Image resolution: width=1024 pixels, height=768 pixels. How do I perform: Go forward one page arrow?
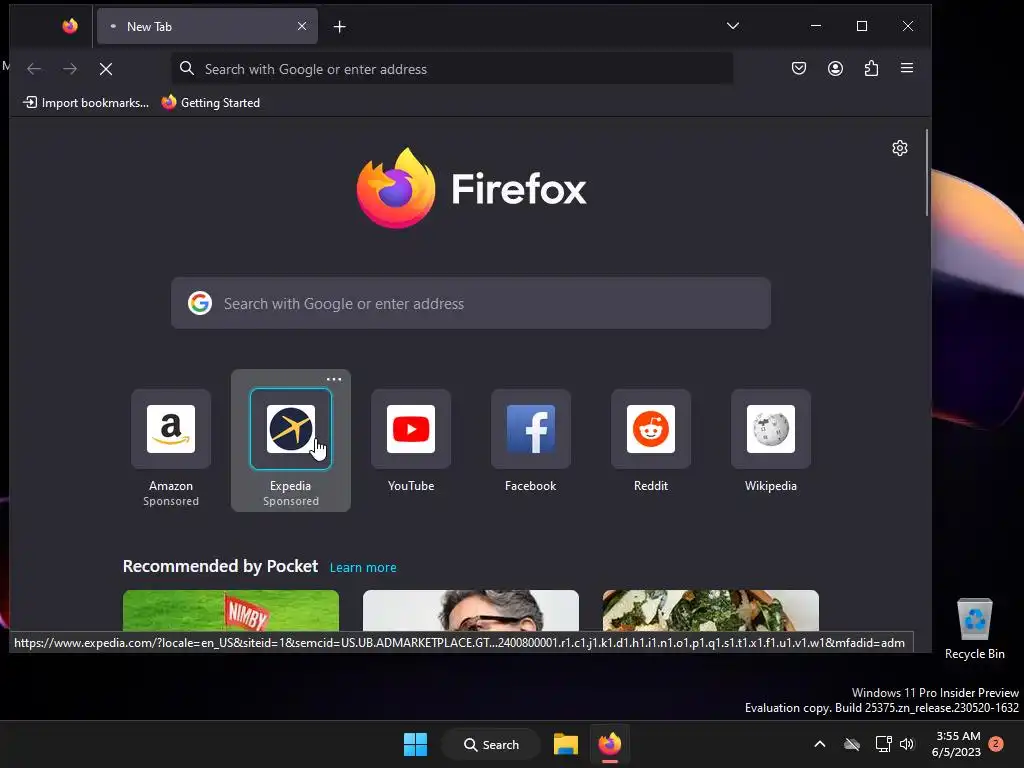(70, 69)
